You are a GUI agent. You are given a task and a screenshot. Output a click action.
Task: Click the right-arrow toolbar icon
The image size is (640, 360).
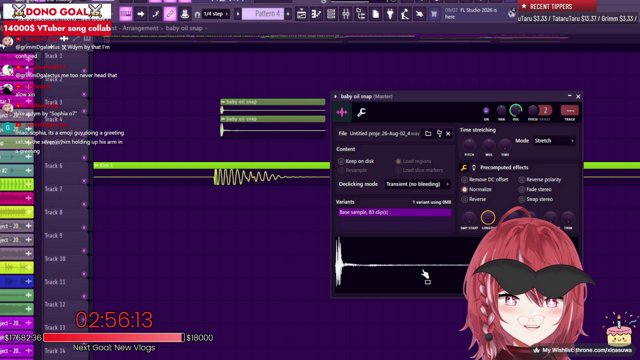140,14
